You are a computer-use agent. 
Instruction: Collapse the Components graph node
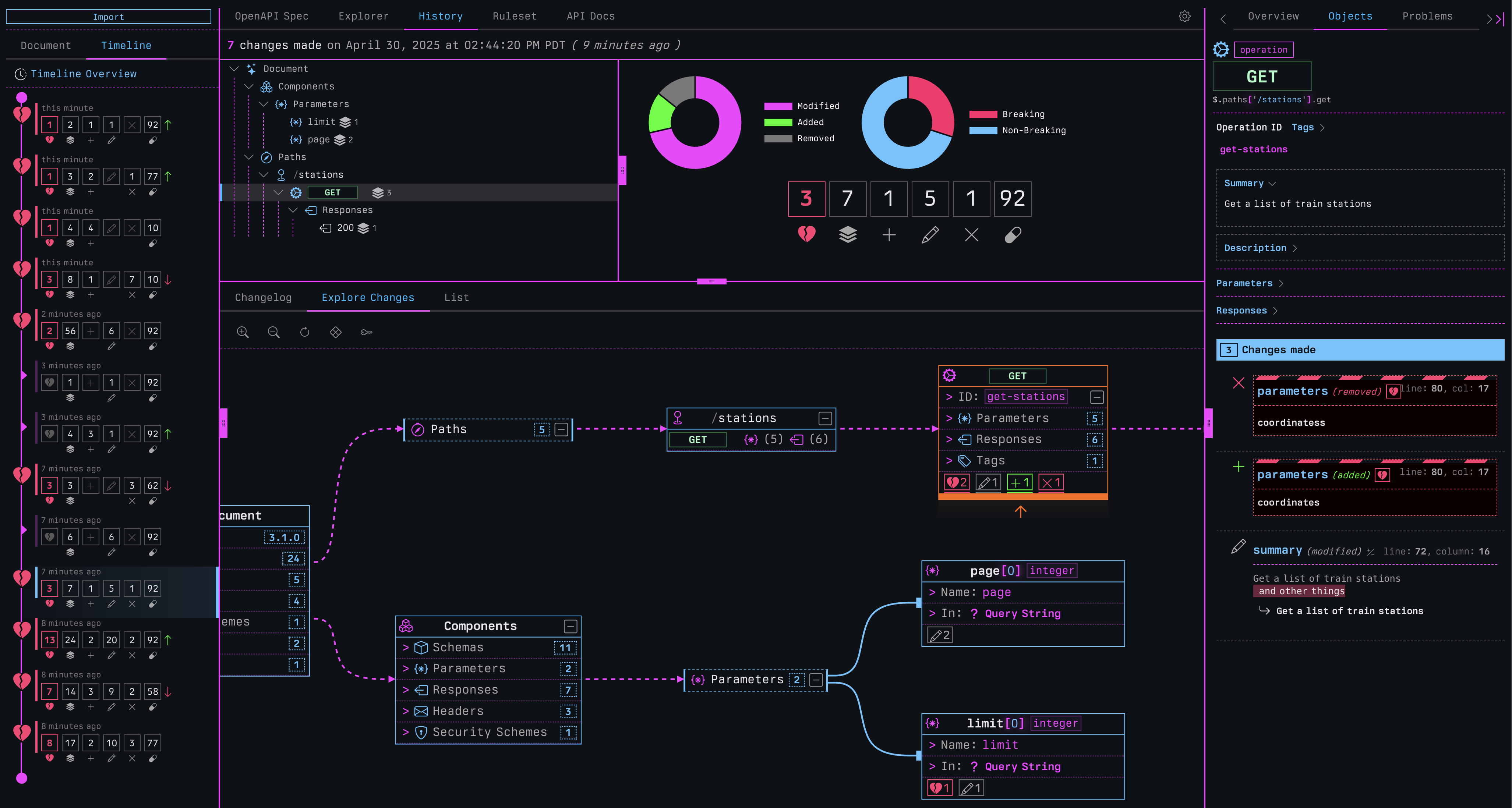[x=570, y=626]
